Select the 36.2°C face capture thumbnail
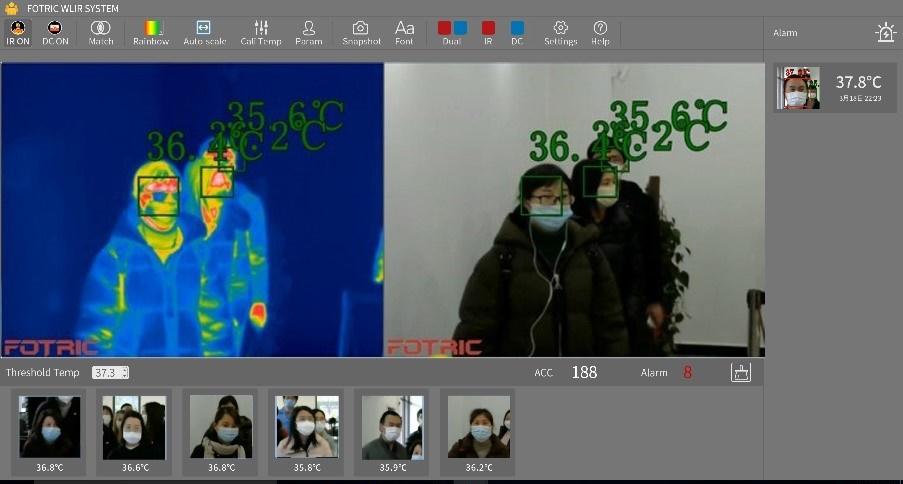The image size is (903, 484). tap(478, 429)
